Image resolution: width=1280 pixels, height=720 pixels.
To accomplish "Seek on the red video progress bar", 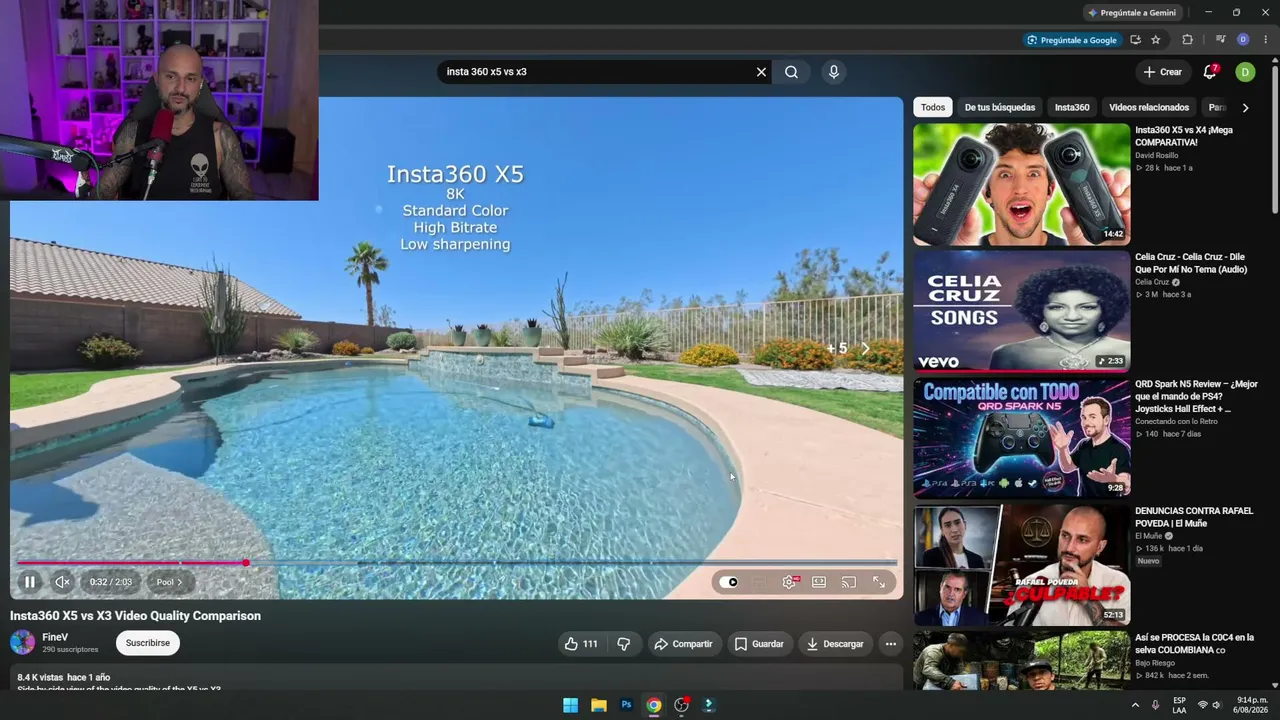I will (456, 563).
